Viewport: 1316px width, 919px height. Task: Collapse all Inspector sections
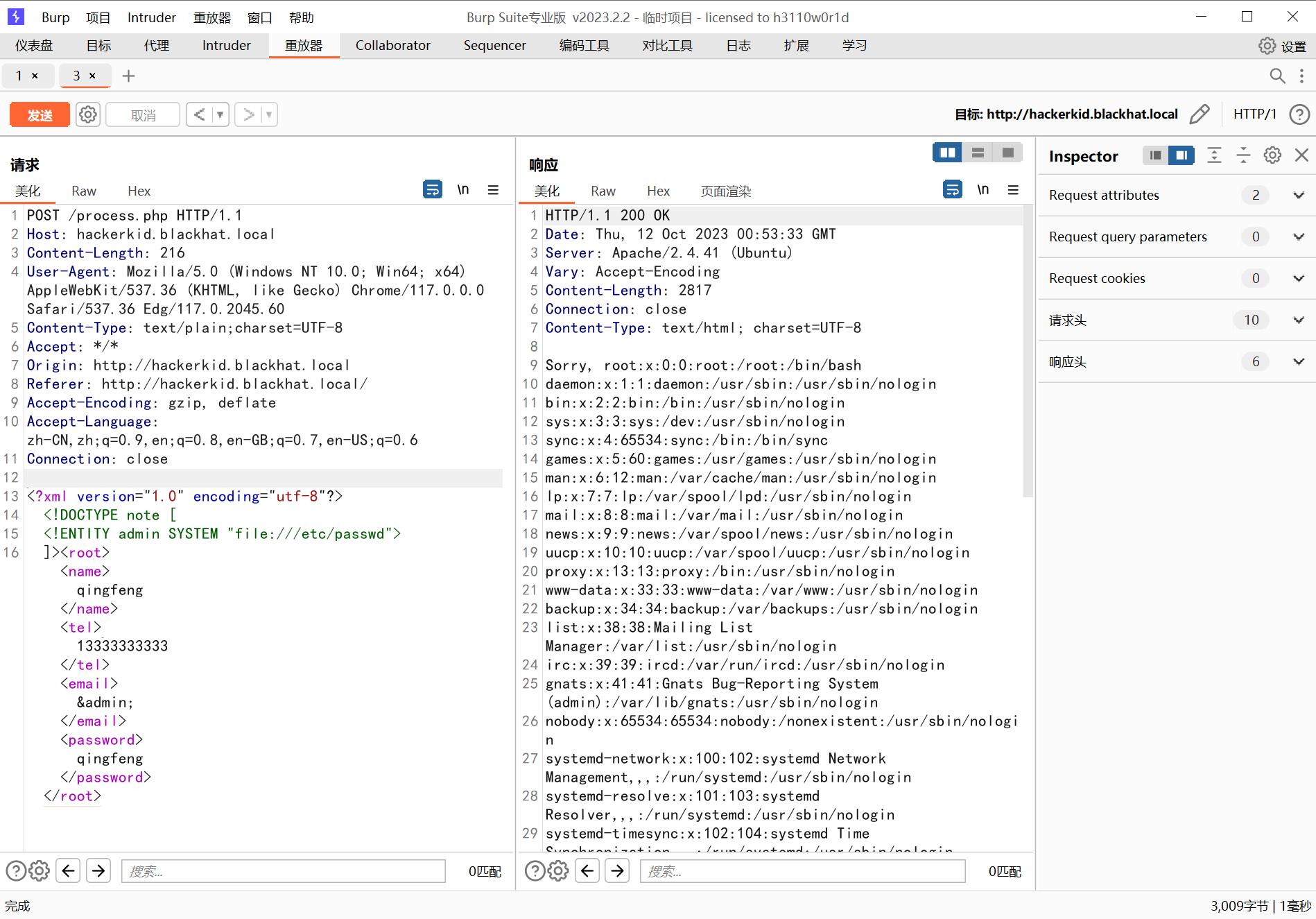point(1243,155)
